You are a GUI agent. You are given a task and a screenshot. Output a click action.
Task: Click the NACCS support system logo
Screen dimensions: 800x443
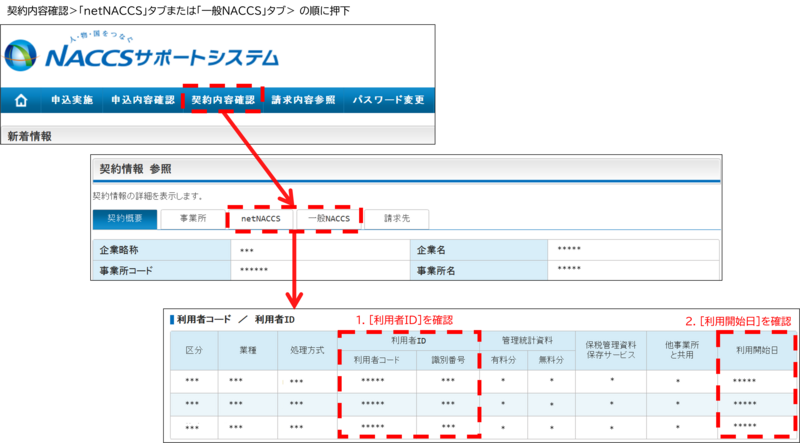pyautogui.click(x=142, y=54)
